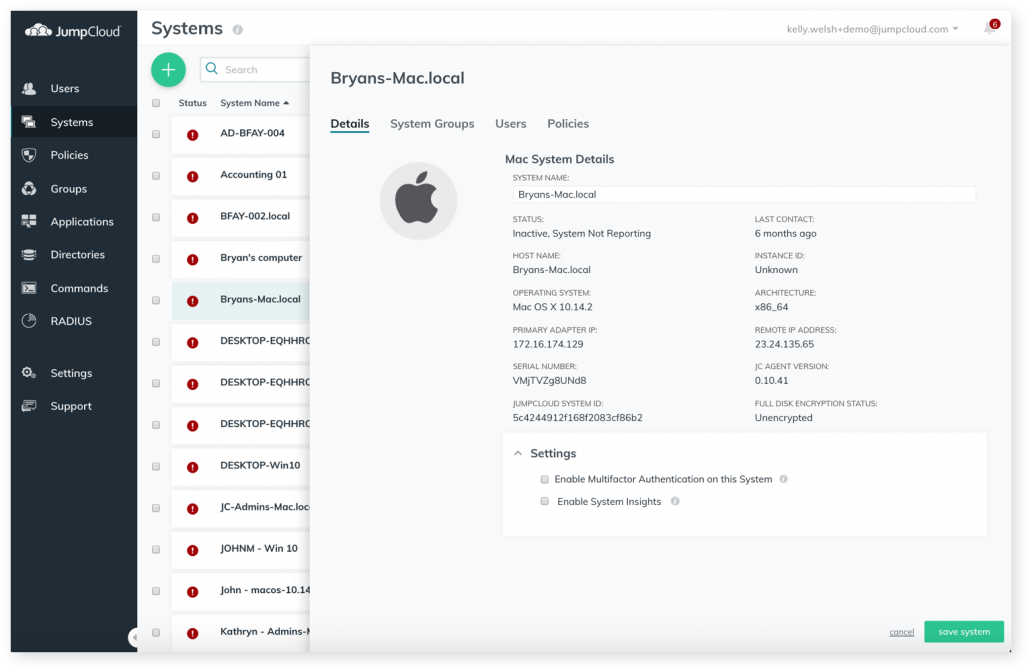Click the cancel link

pos(901,632)
